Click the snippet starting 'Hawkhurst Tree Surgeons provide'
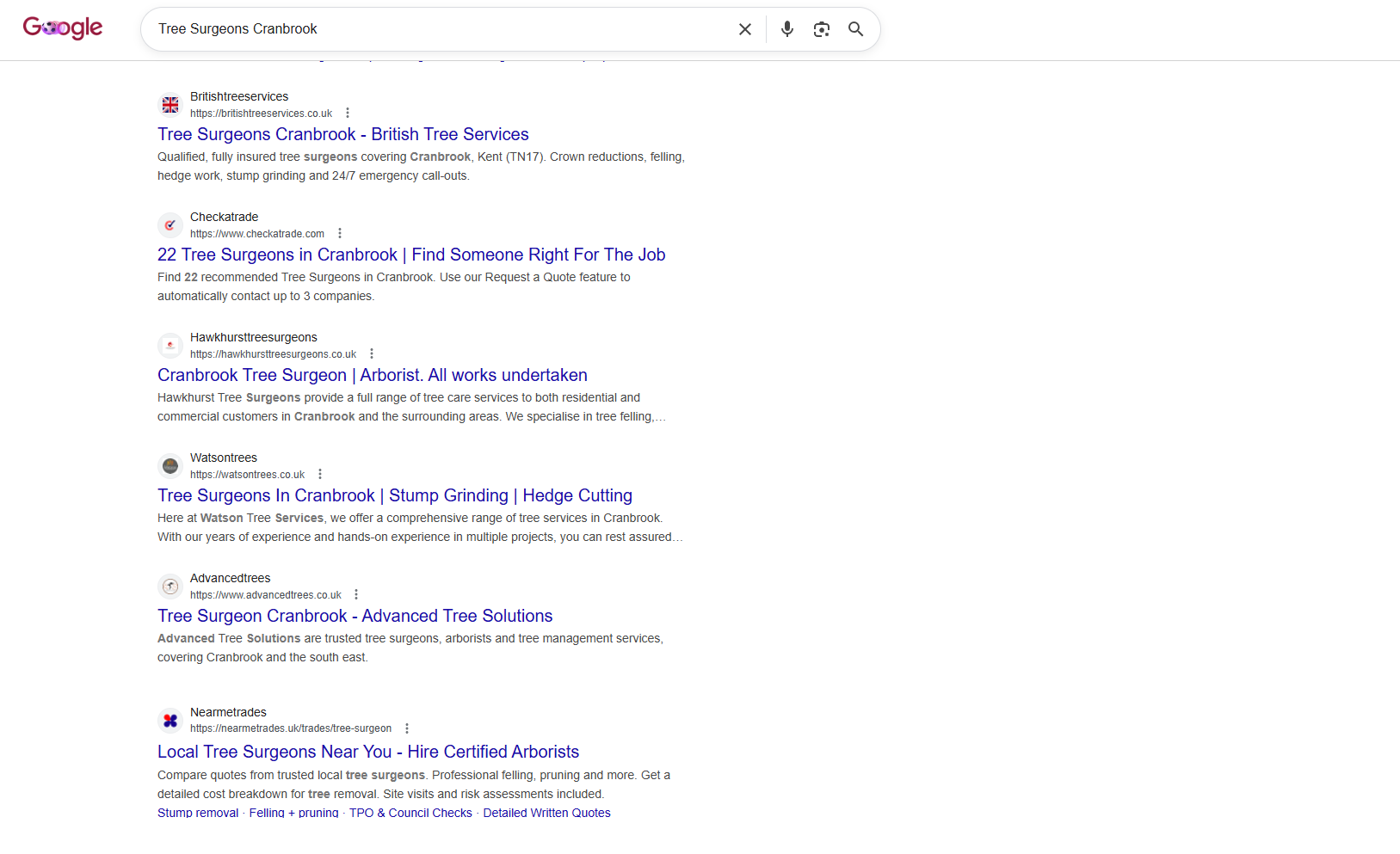This screenshot has width=1400, height=854. [411, 407]
